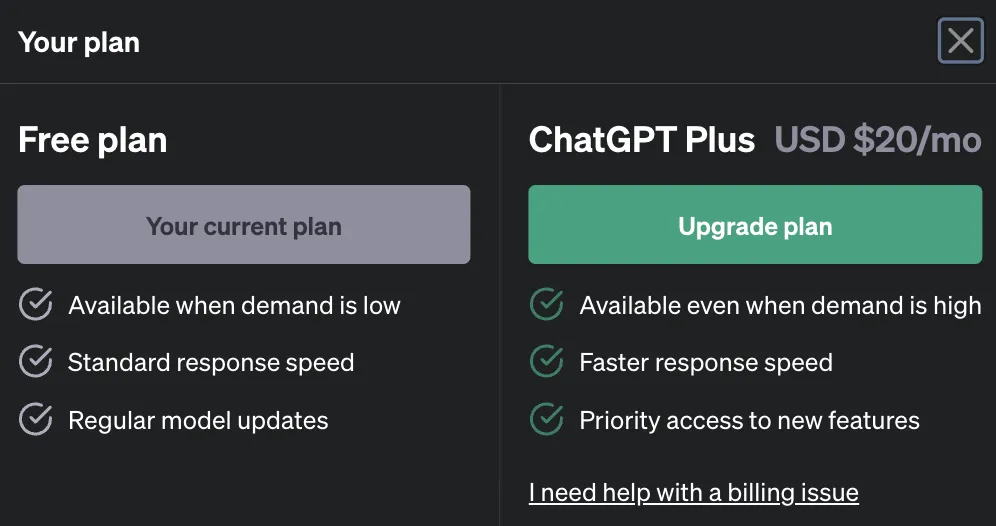Click the Your plan dialog title
This screenshot has height=526, width=996.
[79, 43]
